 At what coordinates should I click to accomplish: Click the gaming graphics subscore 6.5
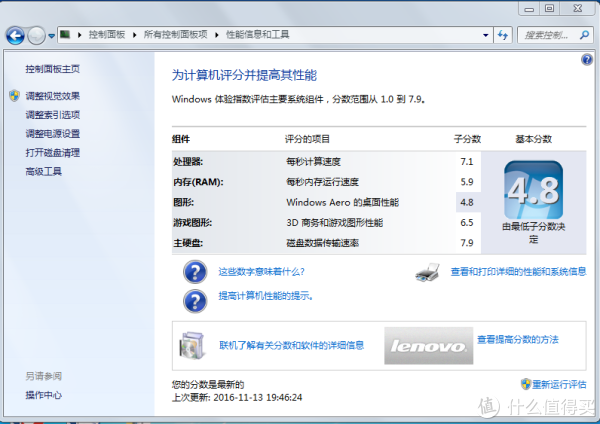pyautogui.click(x=467, y=223)
